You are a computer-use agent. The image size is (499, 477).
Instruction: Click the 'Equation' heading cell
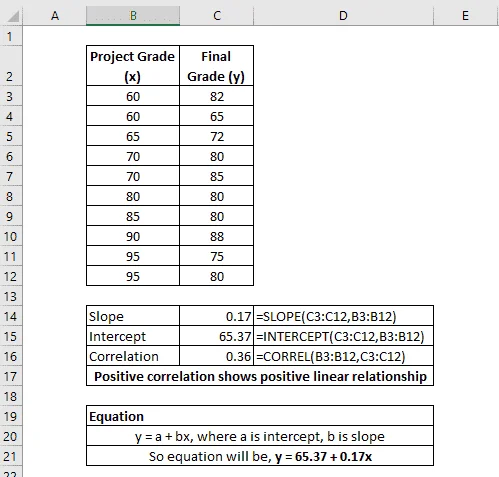[x=260, y=416]
